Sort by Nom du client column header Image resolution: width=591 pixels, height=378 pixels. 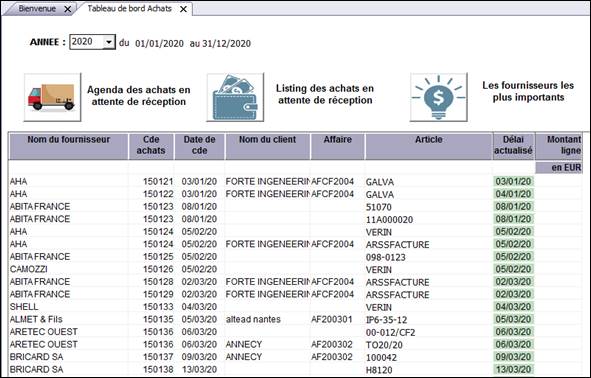click(x=268, y=146)
